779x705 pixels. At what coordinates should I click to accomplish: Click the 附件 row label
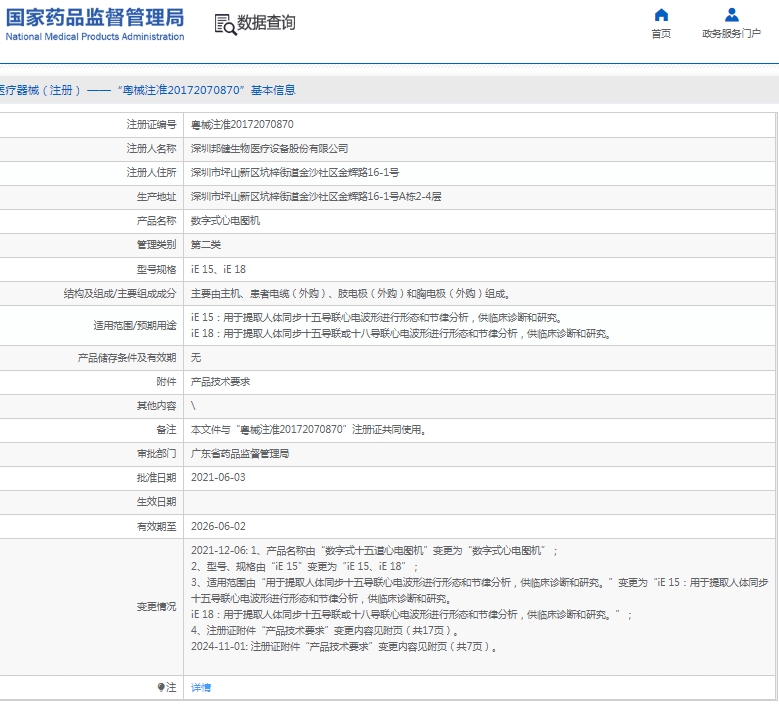coord(166,382)
